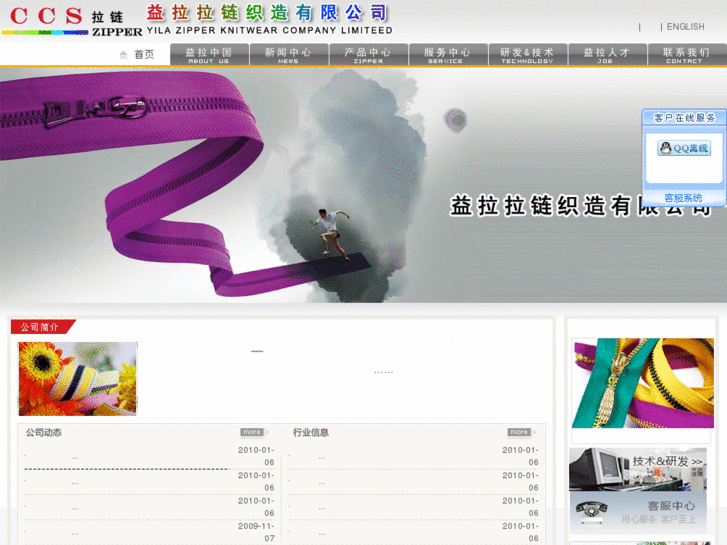Click the CCS Zipper logo
This screenshot has width=727, height=545.
click(72, 21)
